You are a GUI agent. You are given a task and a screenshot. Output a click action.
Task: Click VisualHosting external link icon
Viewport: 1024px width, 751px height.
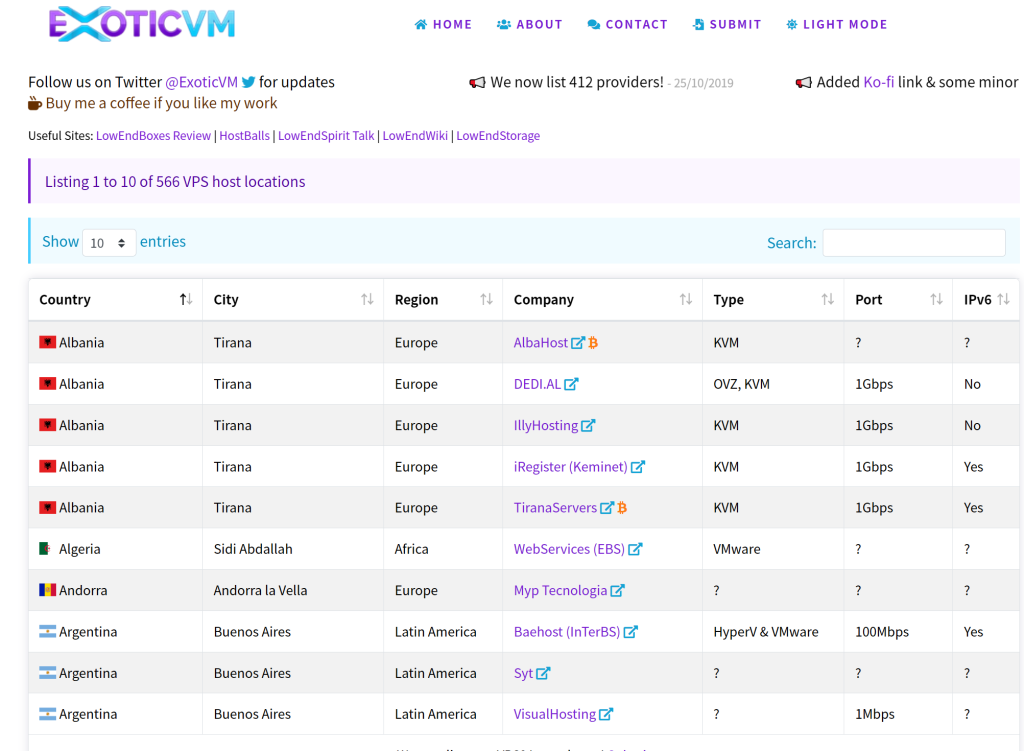tap(606, 714)
